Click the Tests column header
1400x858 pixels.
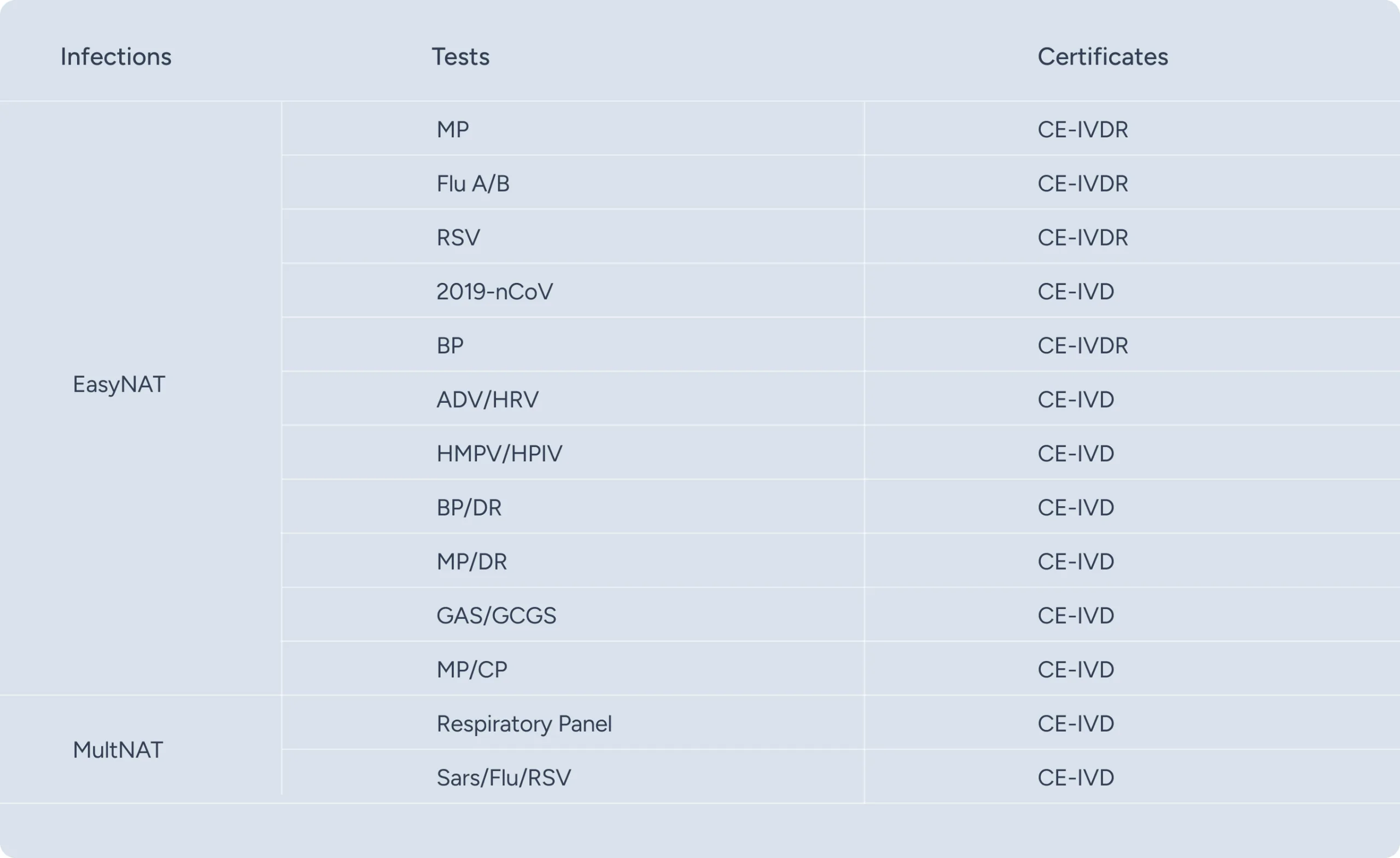click(460, 57)
